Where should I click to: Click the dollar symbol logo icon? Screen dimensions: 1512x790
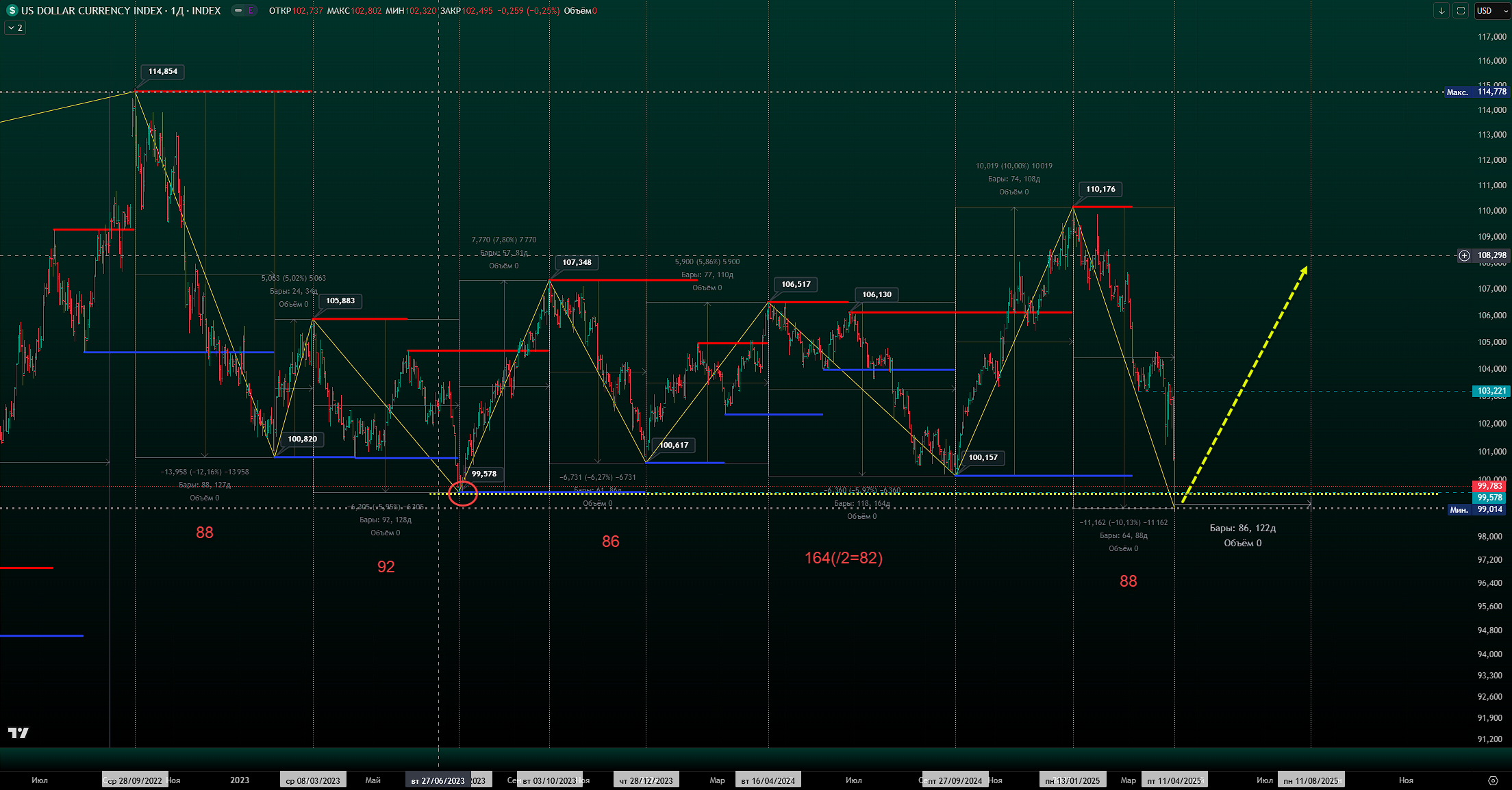click(12, 10)
